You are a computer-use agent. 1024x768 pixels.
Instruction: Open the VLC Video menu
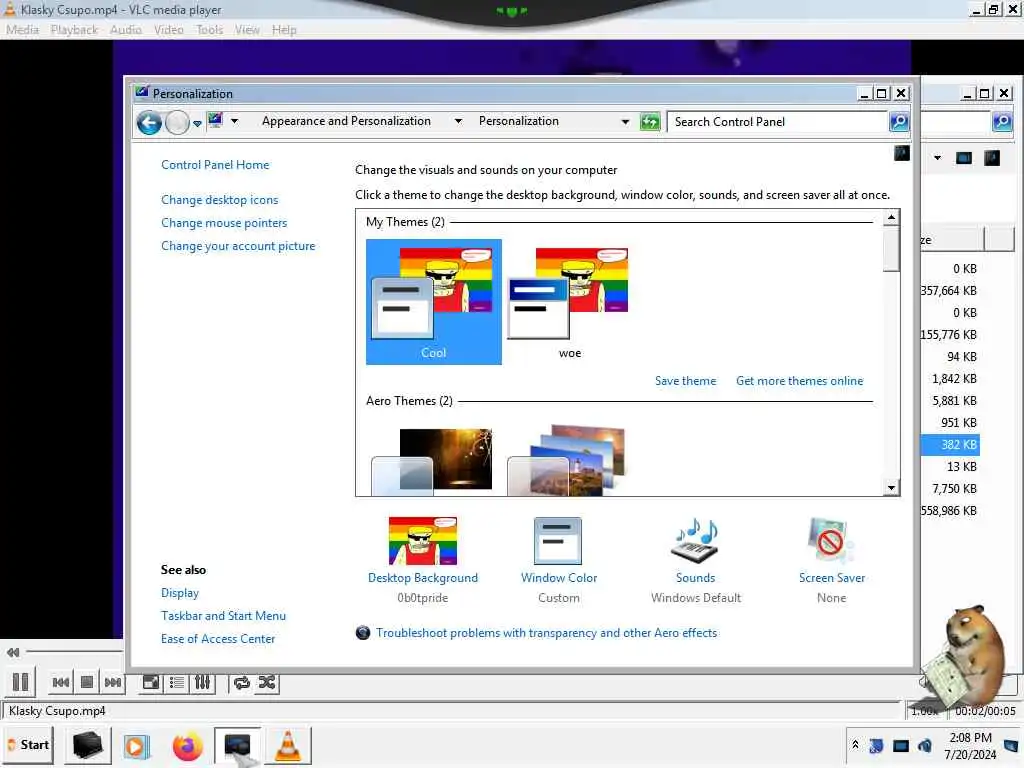coord(168,29)
